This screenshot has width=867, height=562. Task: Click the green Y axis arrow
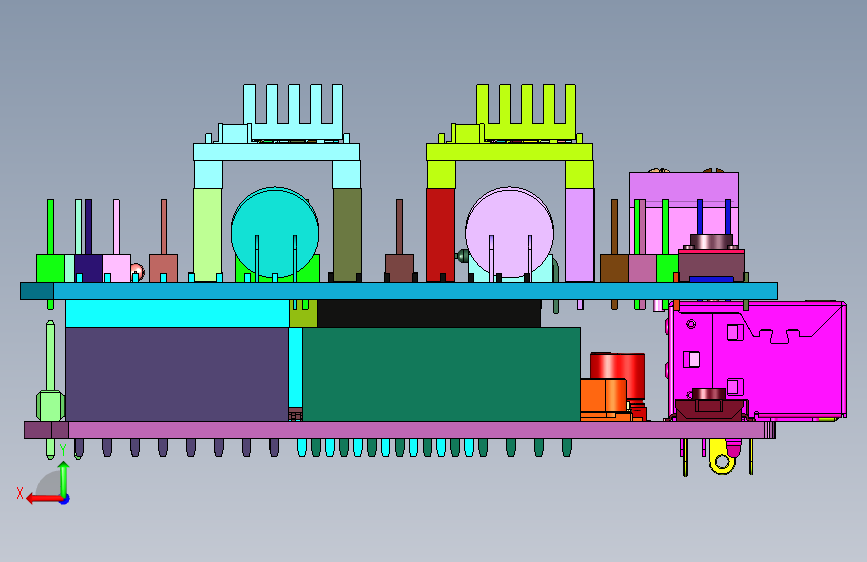click(64, 479)
